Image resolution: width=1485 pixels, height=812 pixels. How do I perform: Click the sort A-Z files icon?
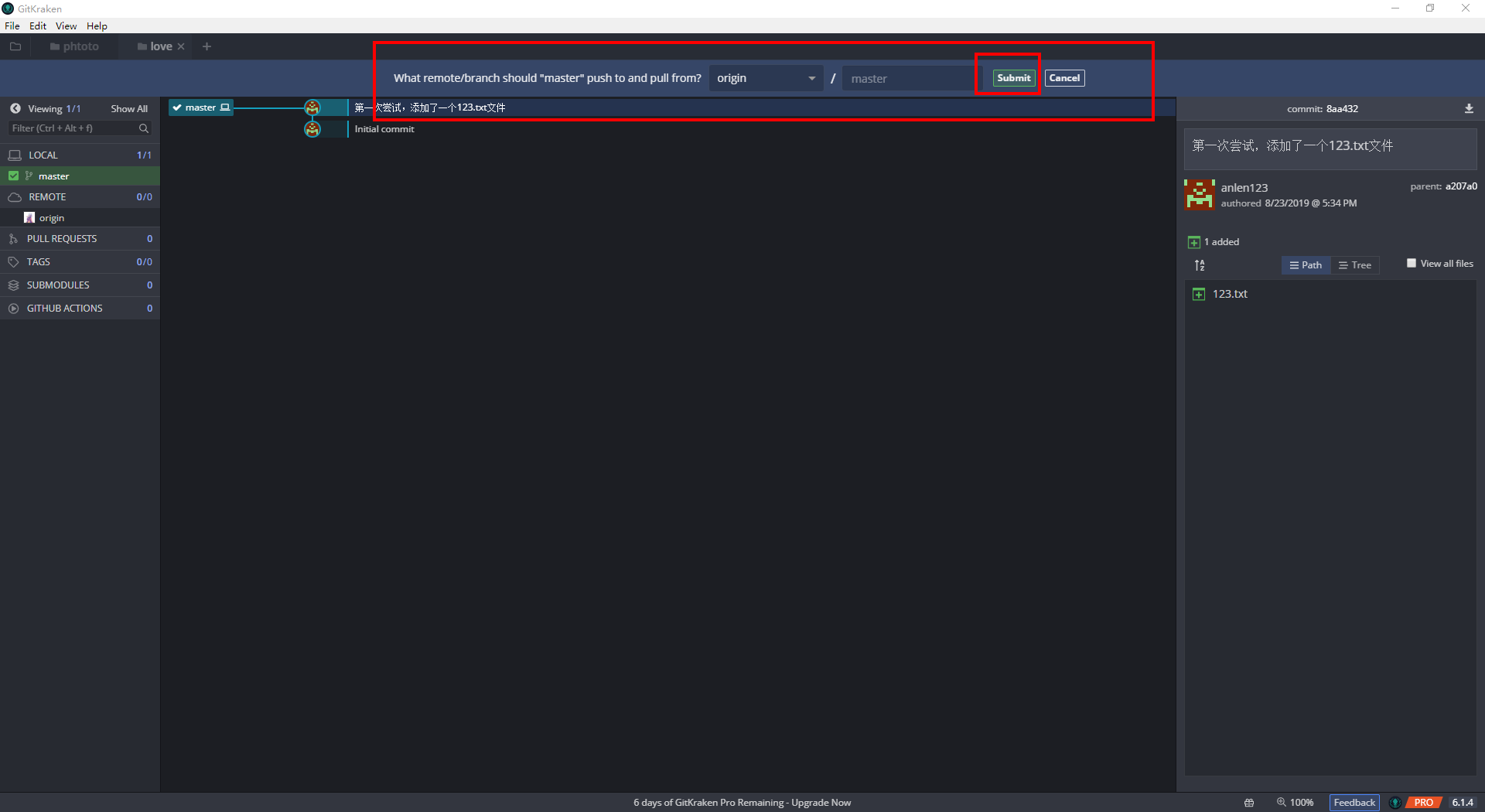tap(1200, 265)
